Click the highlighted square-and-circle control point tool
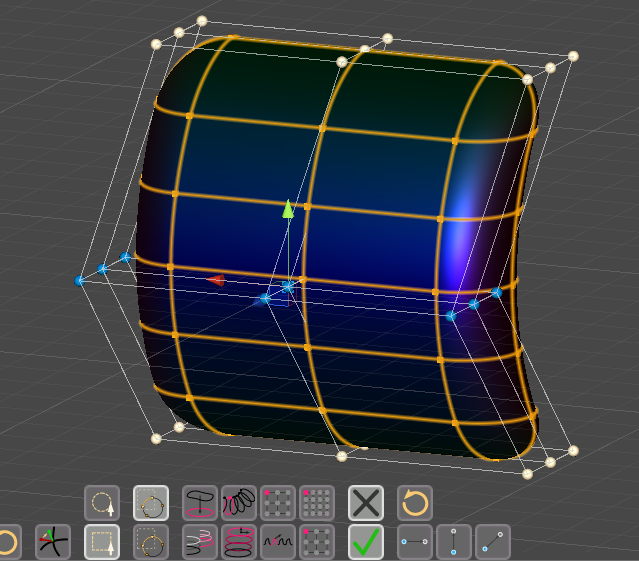The height and width of the screenshot is (561, 639). pyautogui.click(x=151, y=503)
